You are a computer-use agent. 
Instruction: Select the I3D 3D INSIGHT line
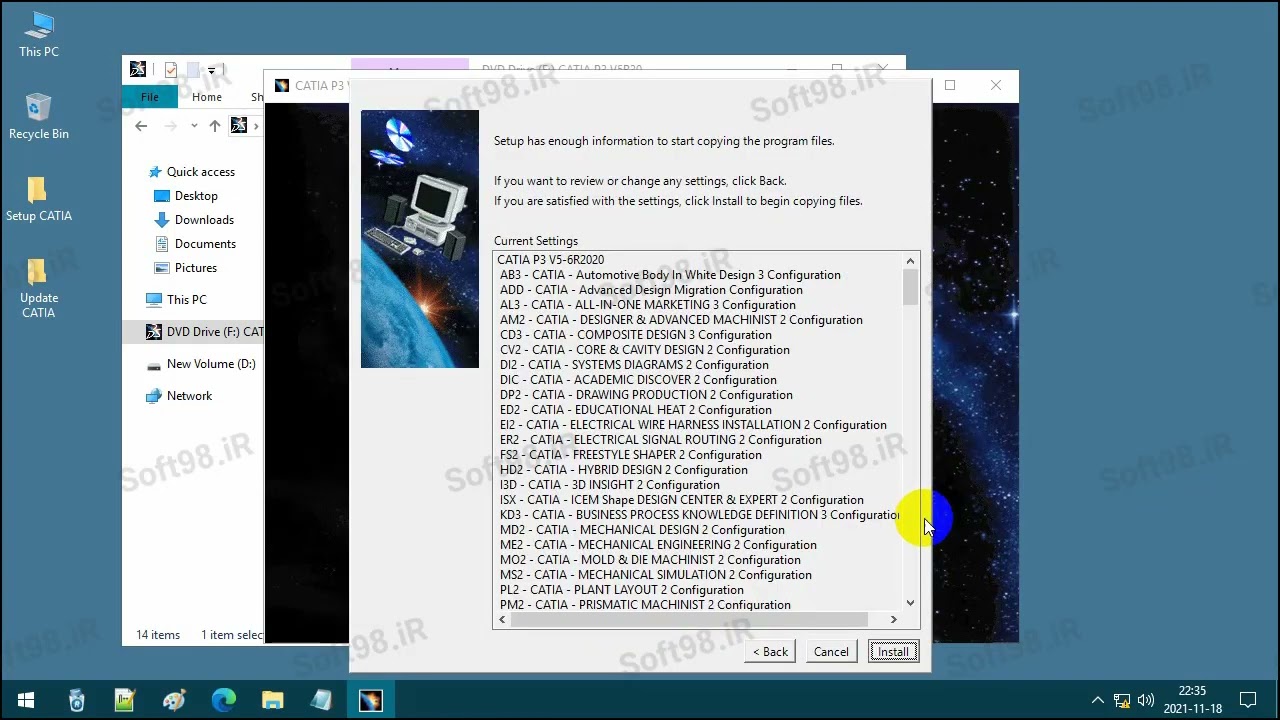(610, 485)
